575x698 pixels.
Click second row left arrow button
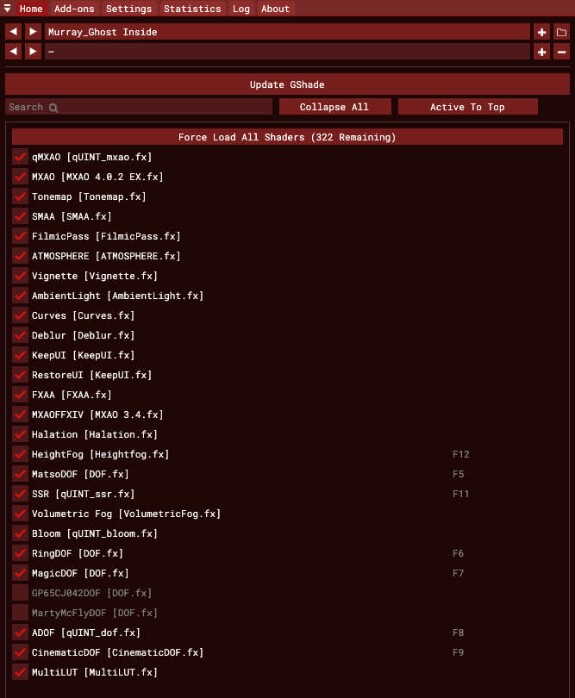tap(13, 51)
